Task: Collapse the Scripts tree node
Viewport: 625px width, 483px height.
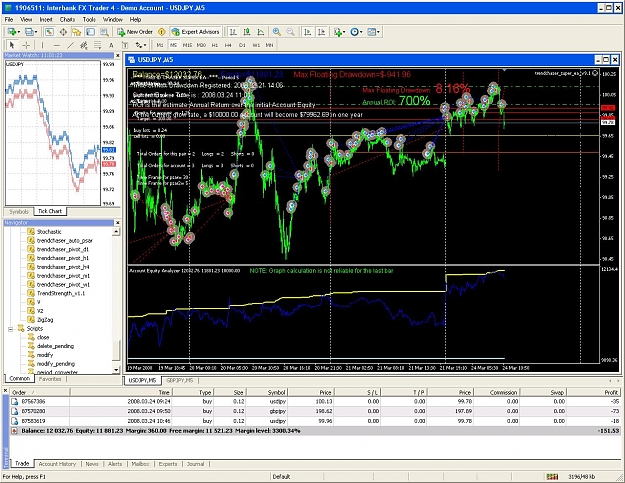Action: click(11, 329)
